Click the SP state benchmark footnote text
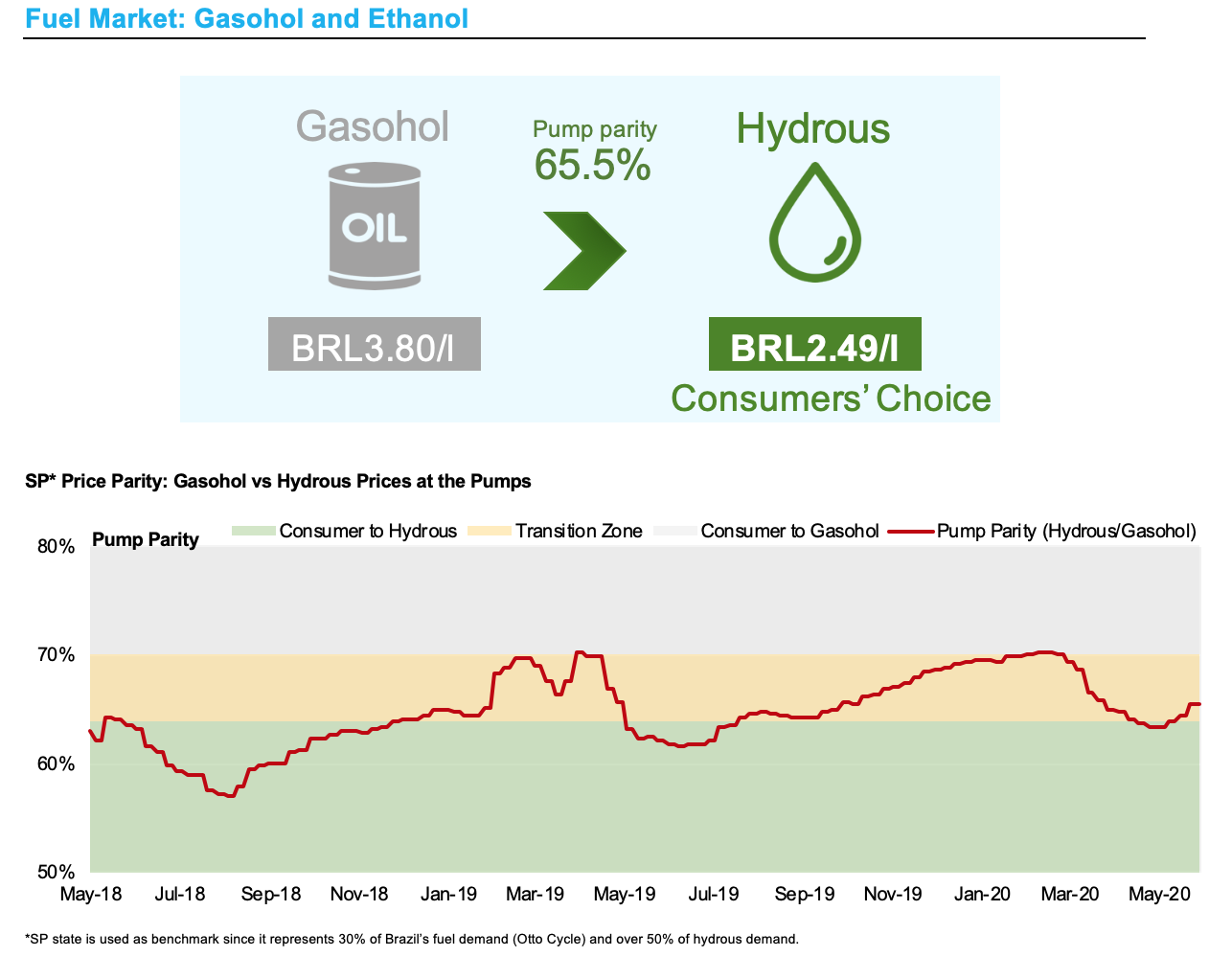 412,939
